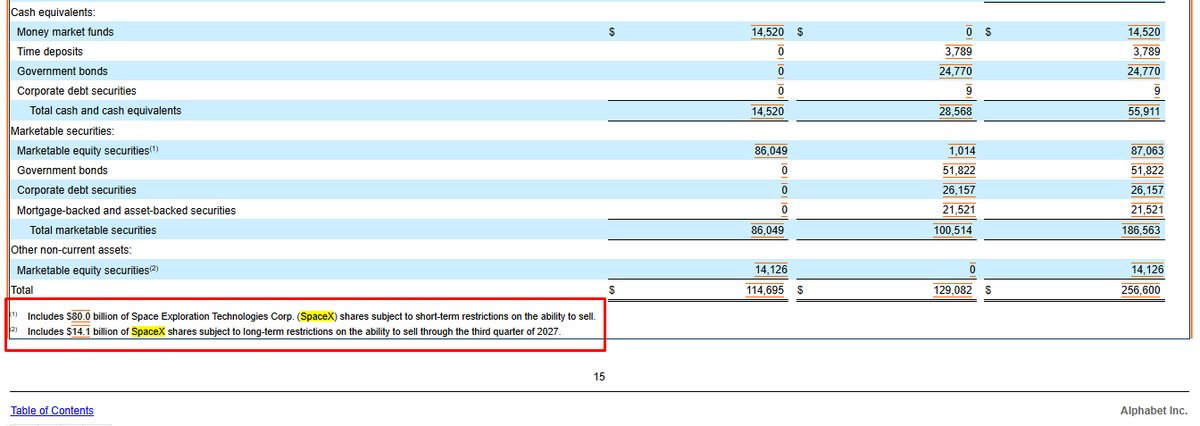Viewport: 1200px width, 426px height.
Task: Click highlighted 'SpaceX' in the long-term restrictions footnote
Action: 148,331
